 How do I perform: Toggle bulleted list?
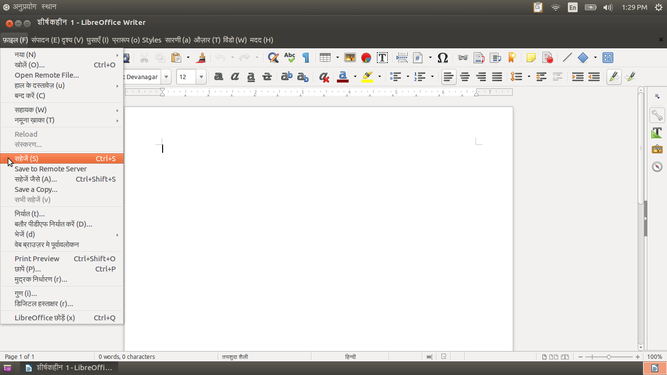click(396, 77)
